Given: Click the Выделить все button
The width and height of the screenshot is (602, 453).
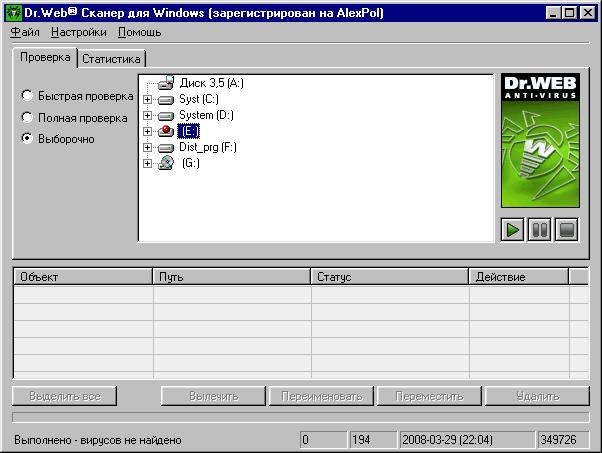Looking at the screenshot, I should point(64,396).
